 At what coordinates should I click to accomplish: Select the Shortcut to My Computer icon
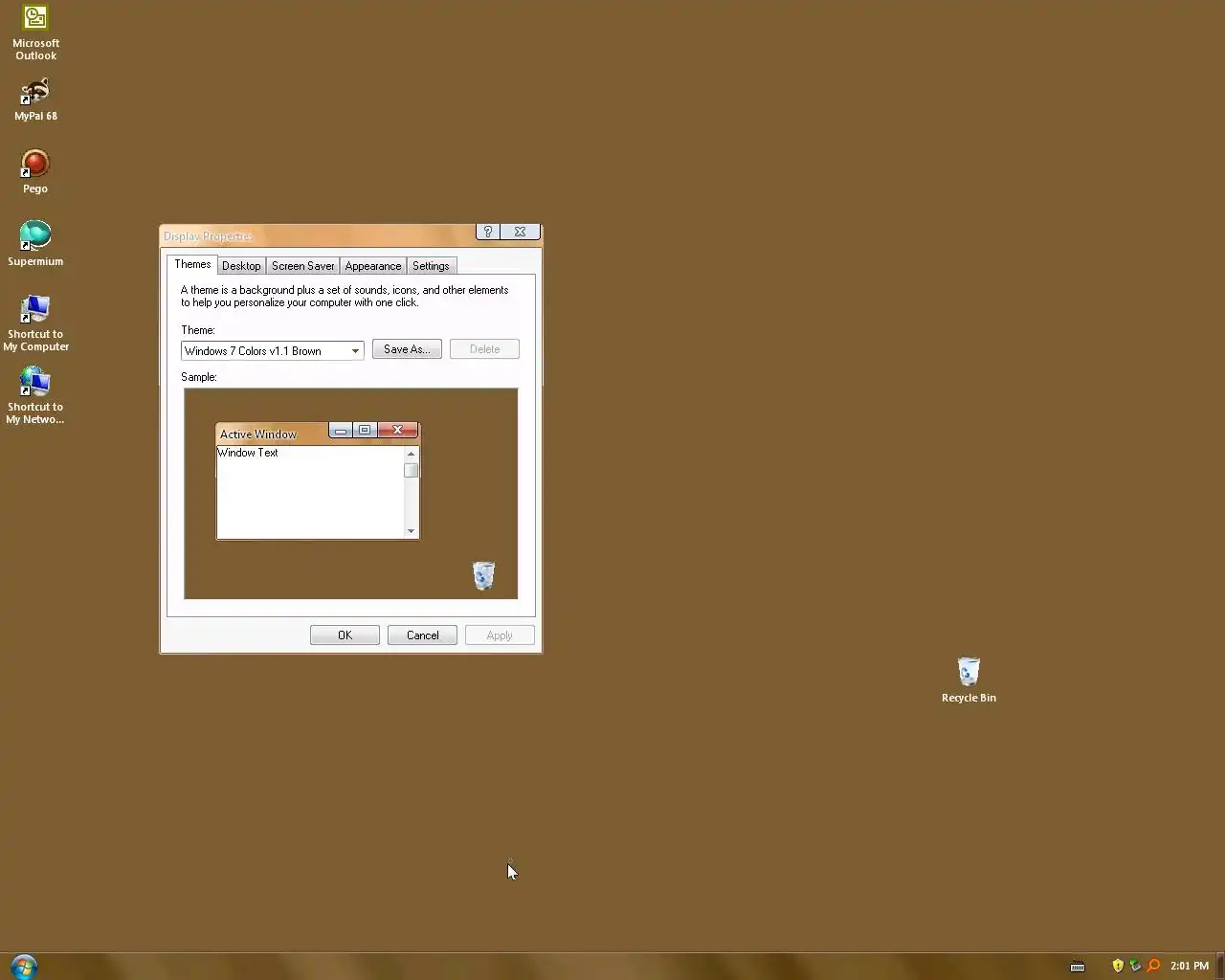click(35, 323)
